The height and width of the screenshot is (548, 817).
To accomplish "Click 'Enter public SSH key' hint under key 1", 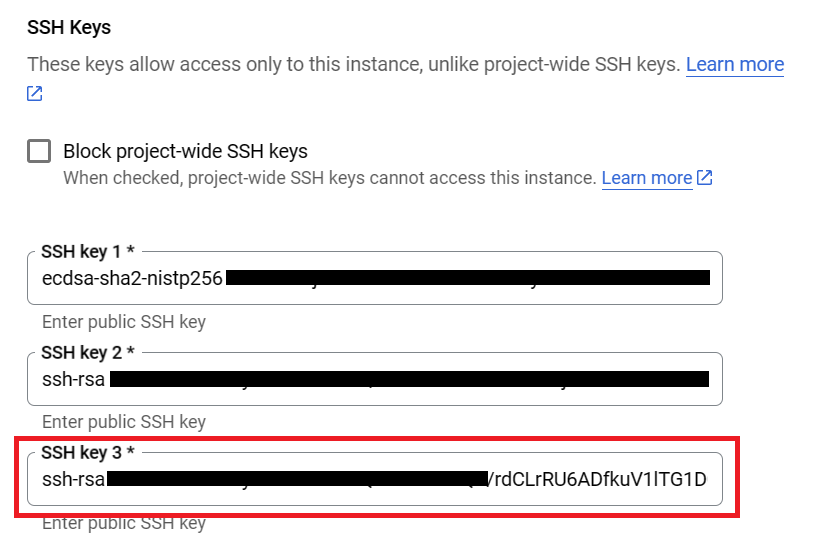I will coord(124,322).
